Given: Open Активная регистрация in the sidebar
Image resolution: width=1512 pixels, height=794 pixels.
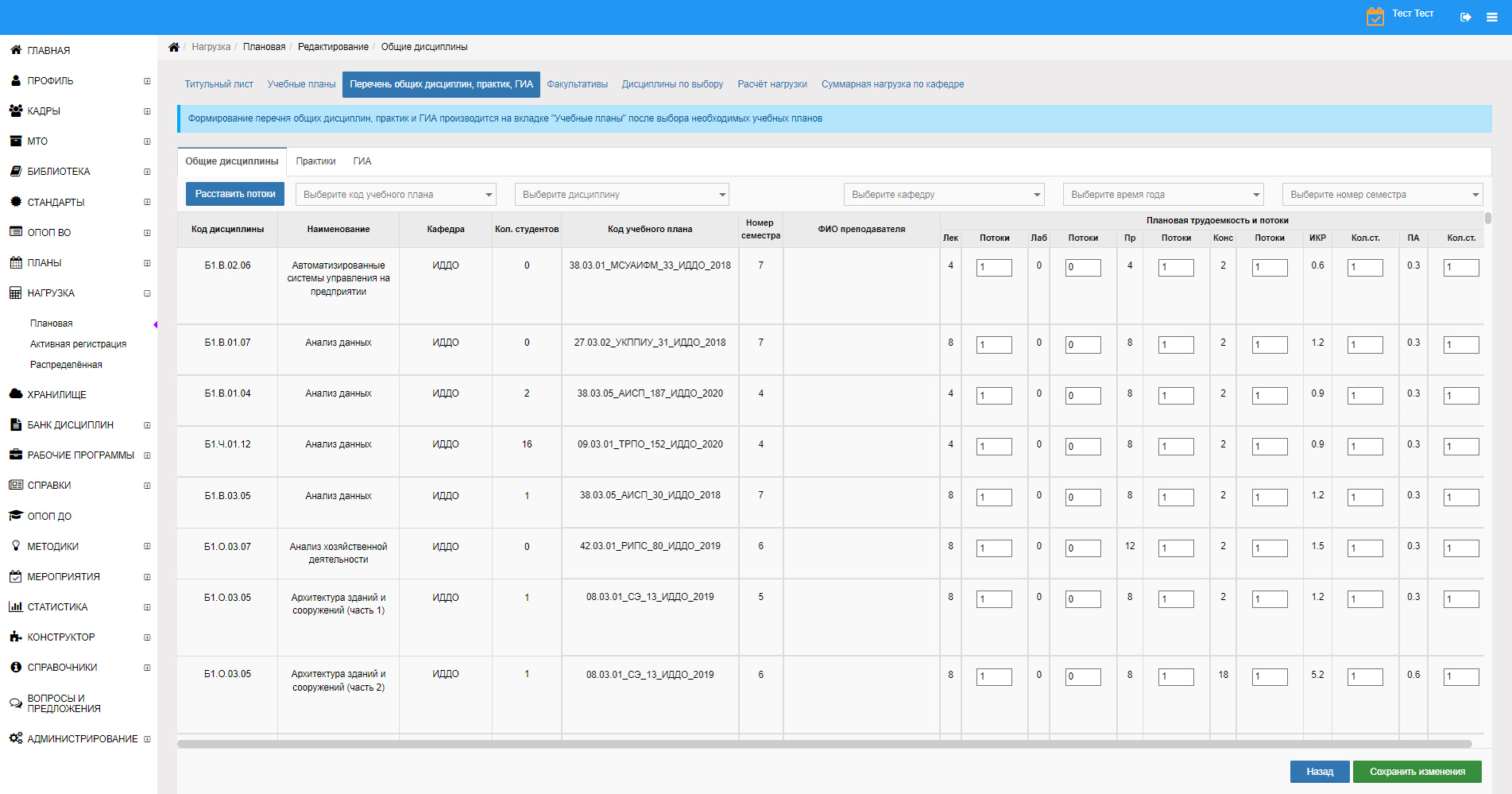Looking at the screenshot, I should pyautogui.click(x=78, y=344).
